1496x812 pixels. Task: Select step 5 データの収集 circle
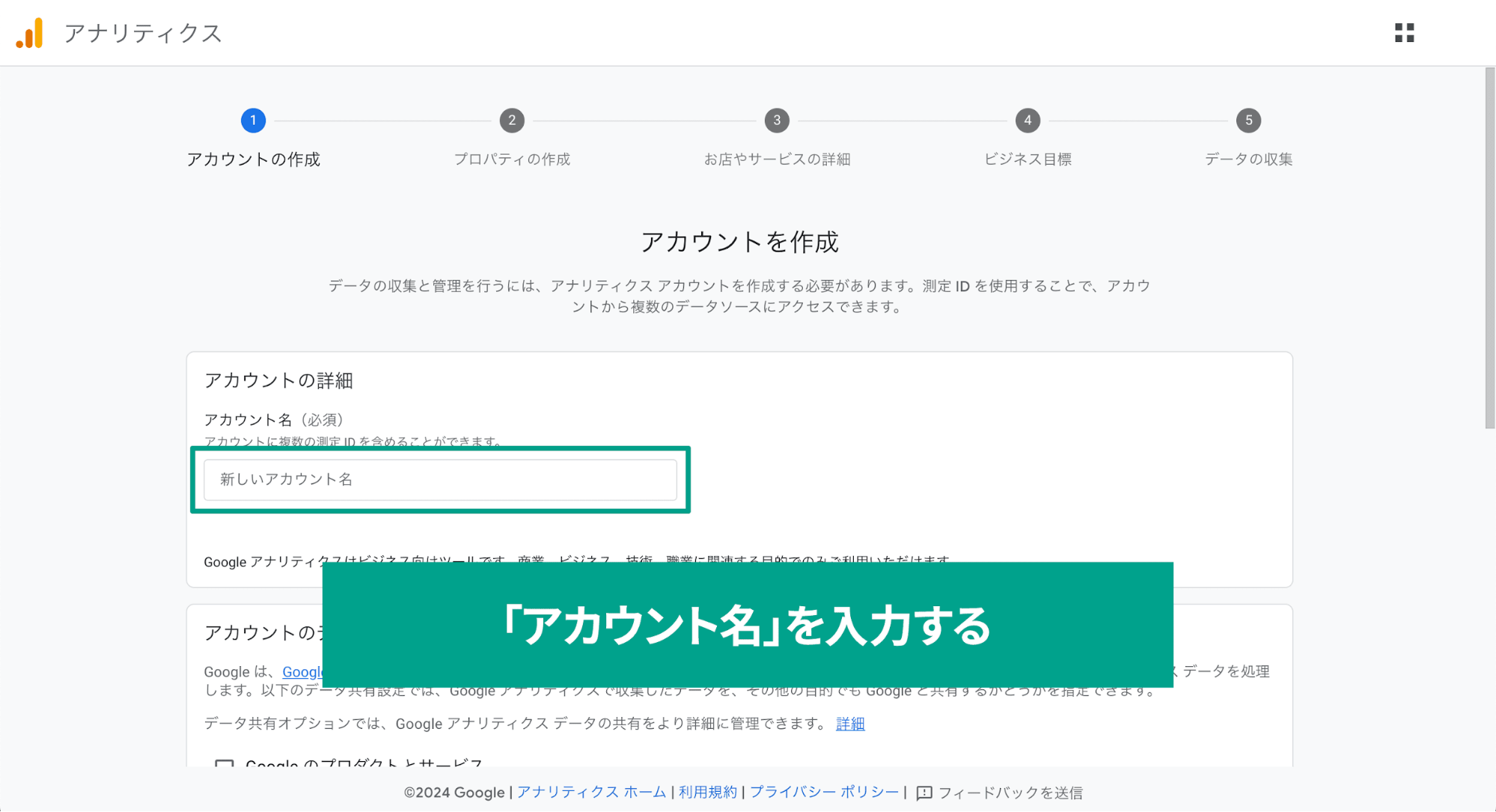1248,120
